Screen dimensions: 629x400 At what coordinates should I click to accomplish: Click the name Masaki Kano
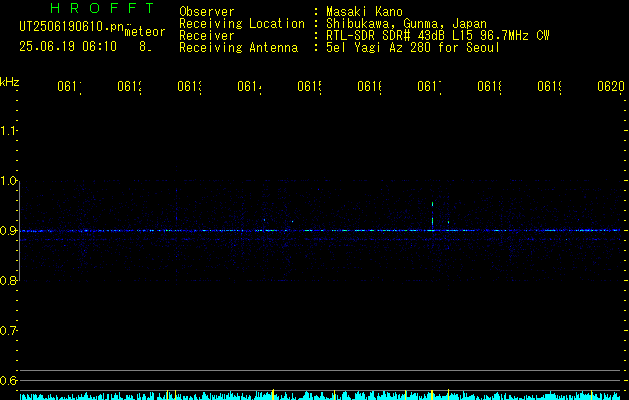364,12
